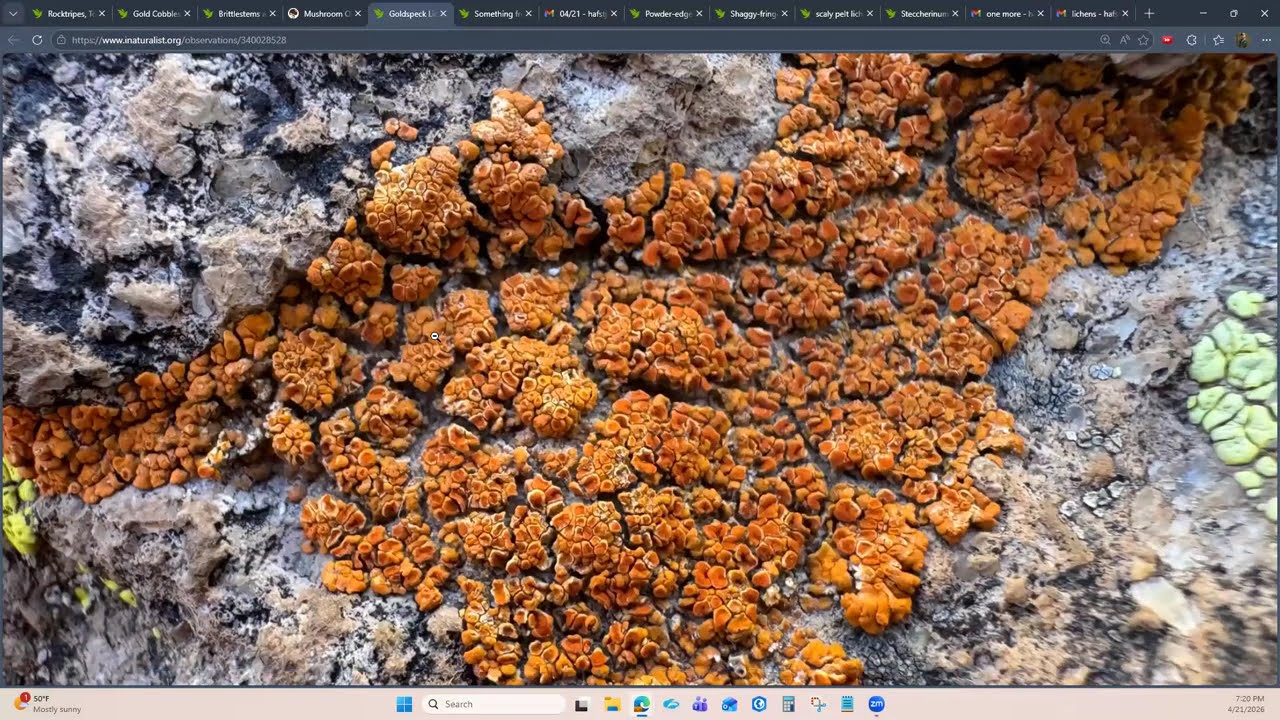Open the blue shield taskbar app
1280x720 pixels.
759,704
